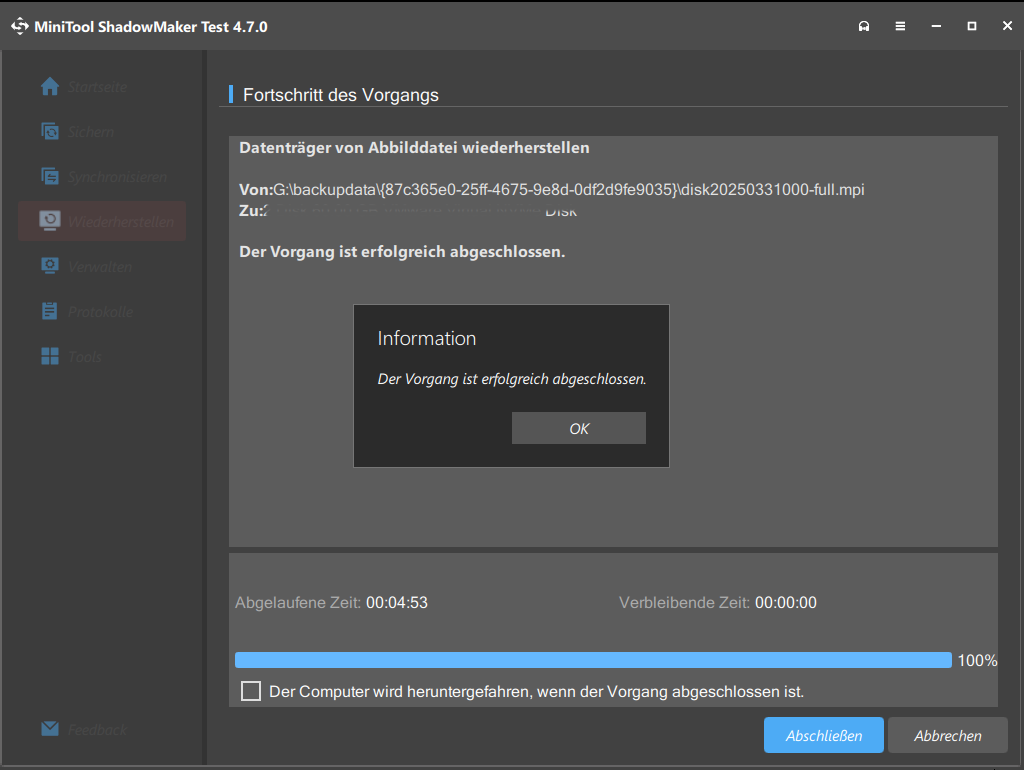1024x770 pixels.
Task: Click the Verwalten manage icon
Action: tap(50, 266)
